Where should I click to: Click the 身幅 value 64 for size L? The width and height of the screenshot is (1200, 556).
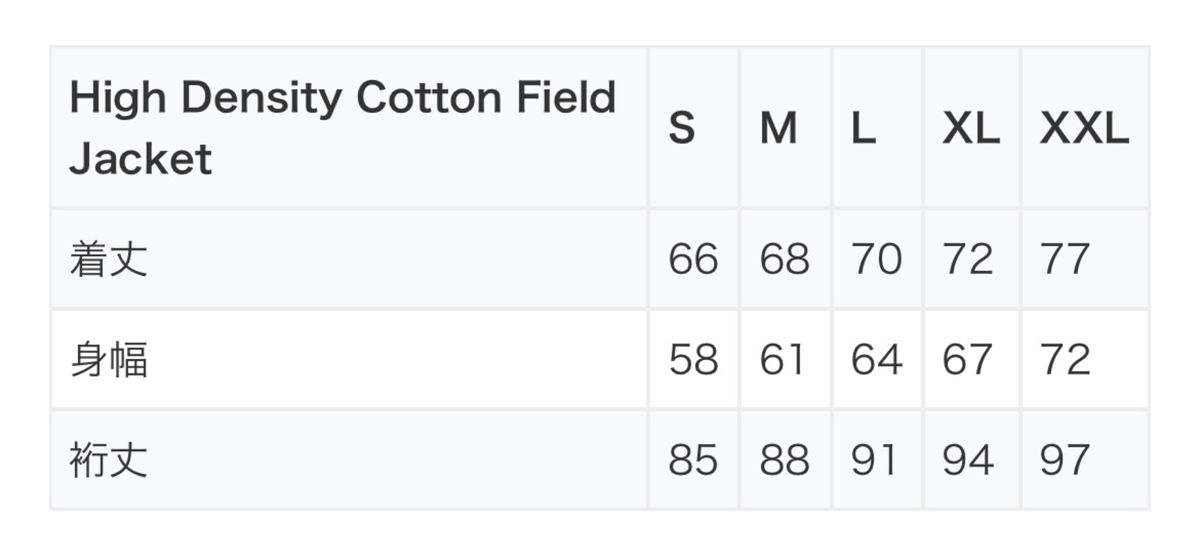(x=876, y=359)
